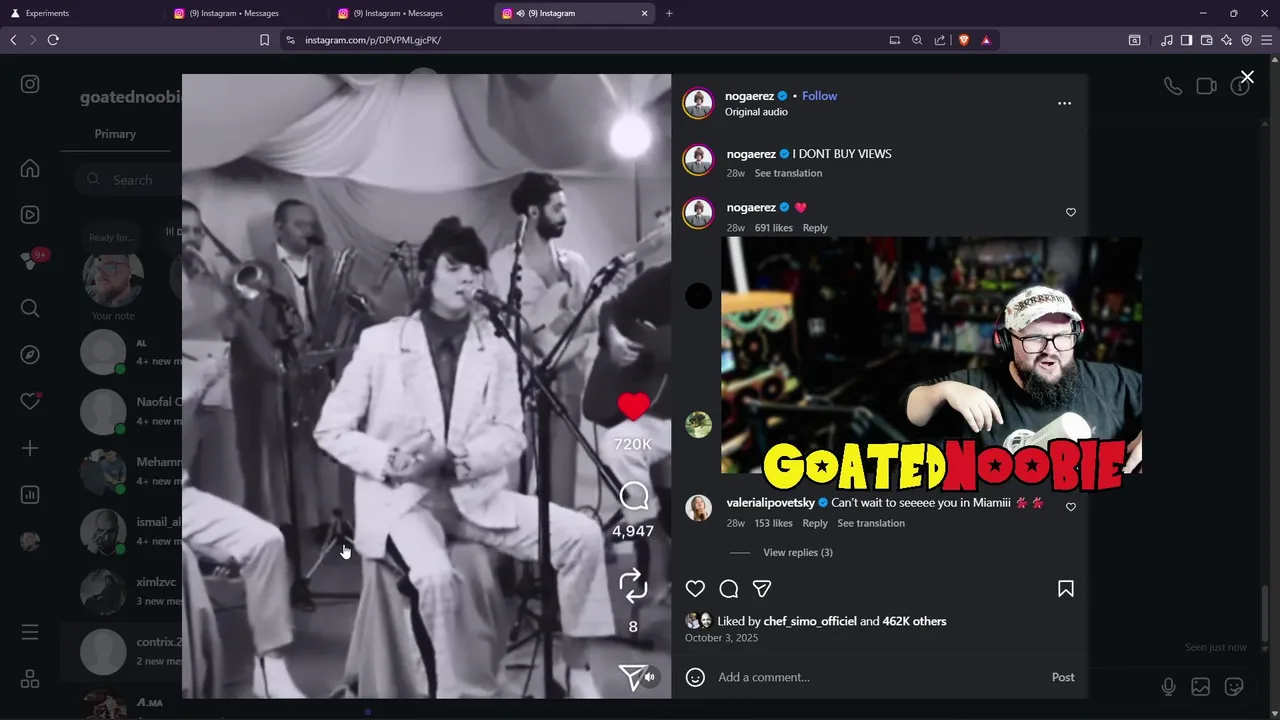Save the post with the bookmark icon

1066,589
